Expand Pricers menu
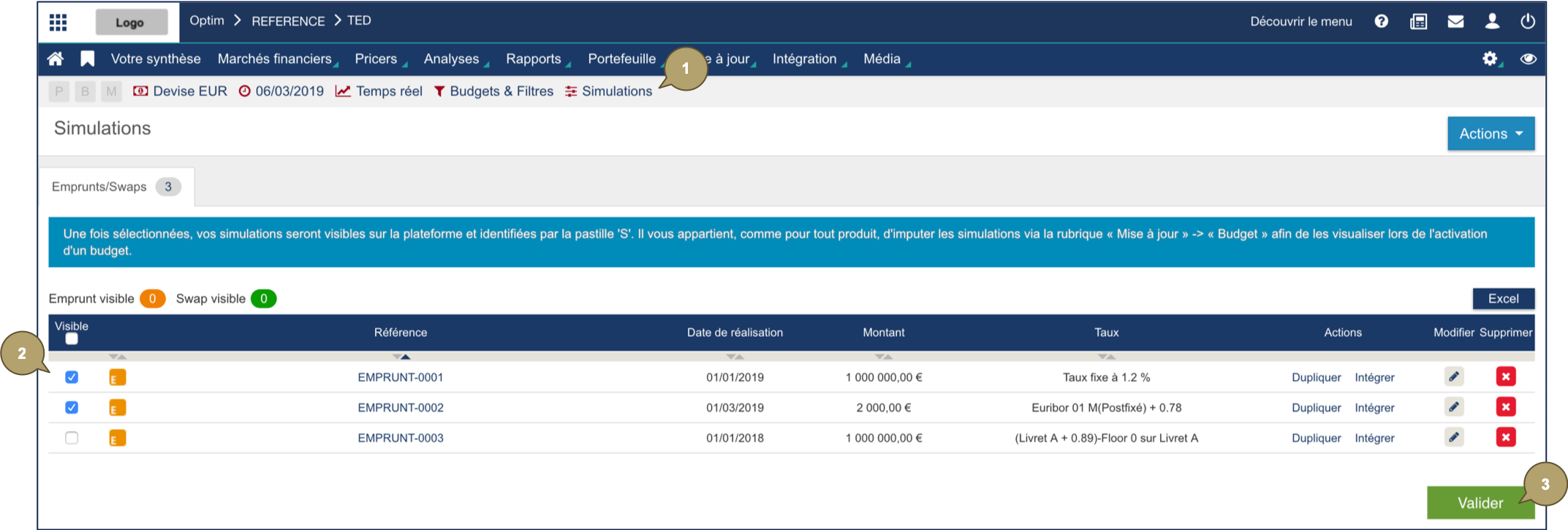1568x530 pixels. coord(380,59)
